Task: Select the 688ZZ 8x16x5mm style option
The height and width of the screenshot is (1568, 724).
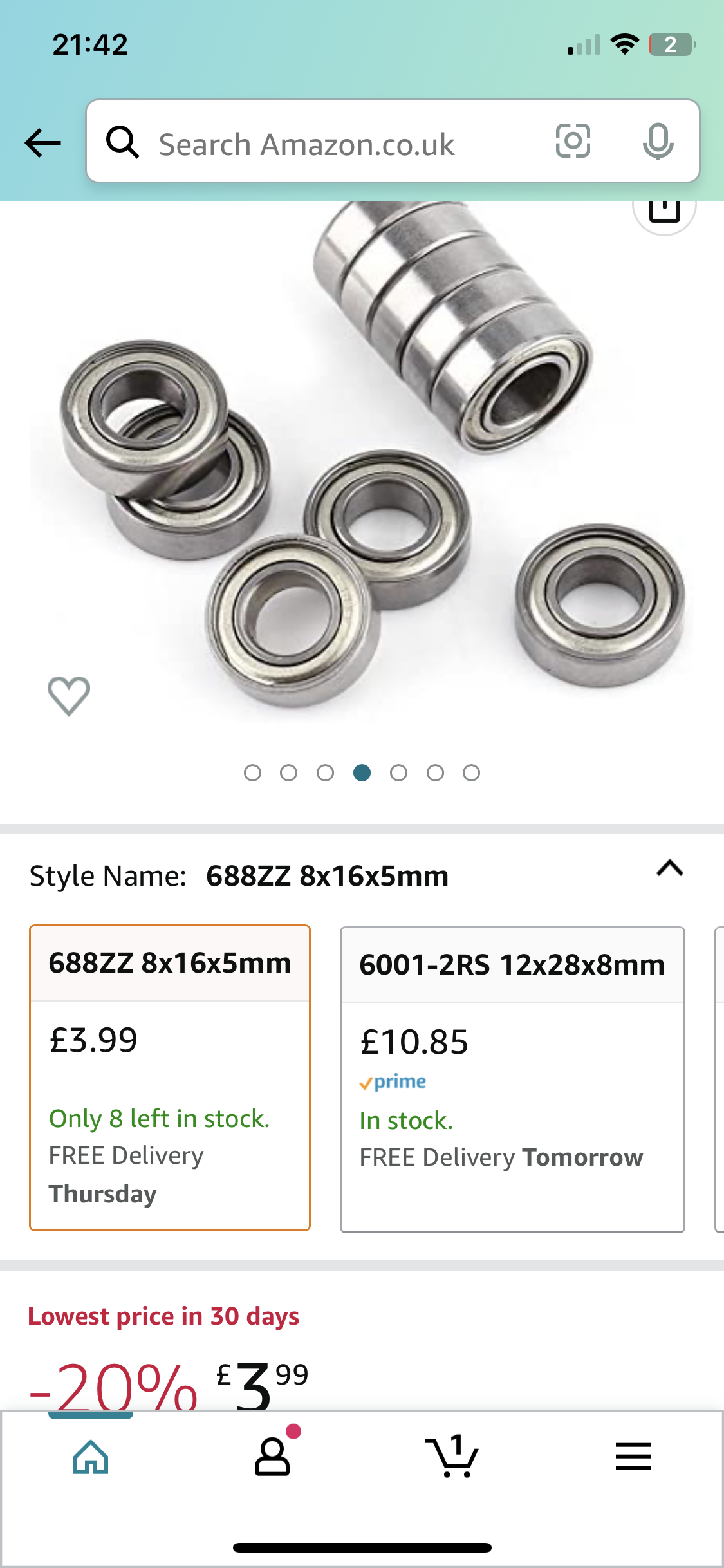Action: click(170, 1078)
